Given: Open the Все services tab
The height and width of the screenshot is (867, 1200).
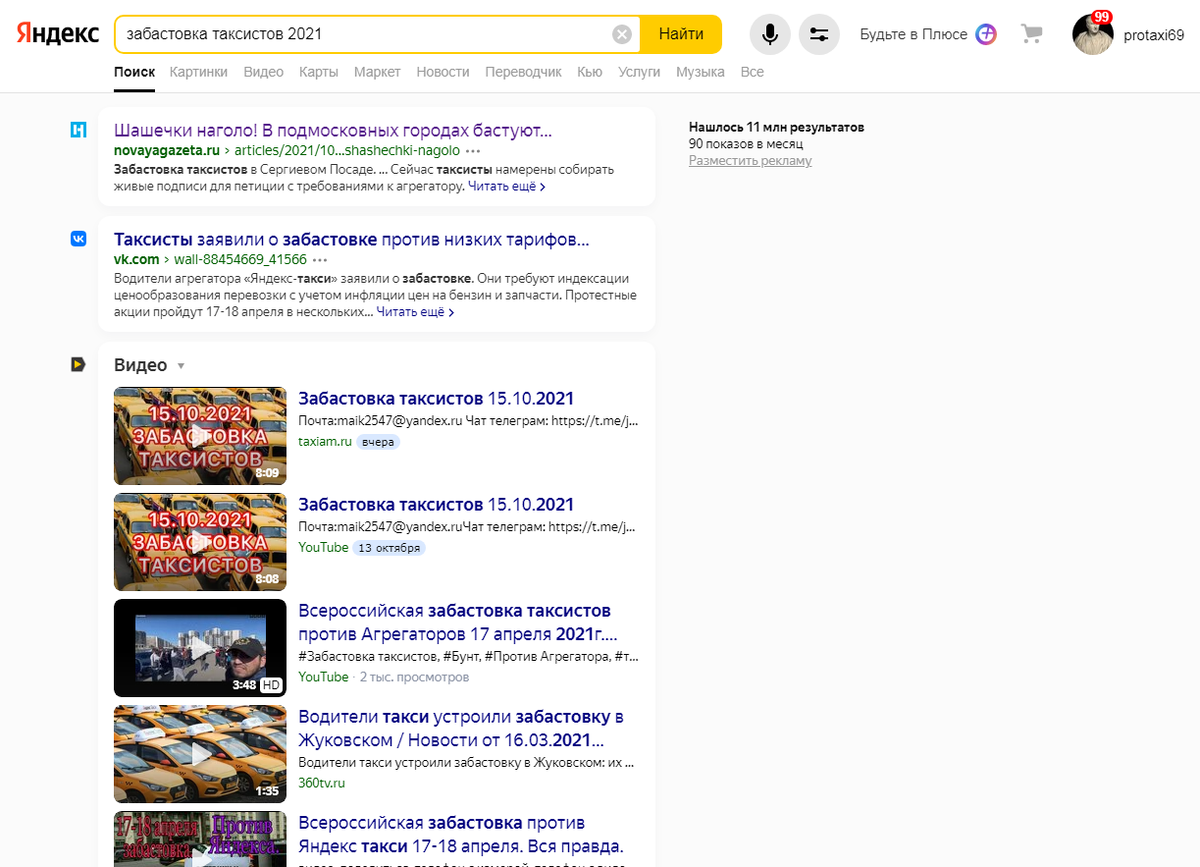Looking at the screenshot, I should point(752,72).
